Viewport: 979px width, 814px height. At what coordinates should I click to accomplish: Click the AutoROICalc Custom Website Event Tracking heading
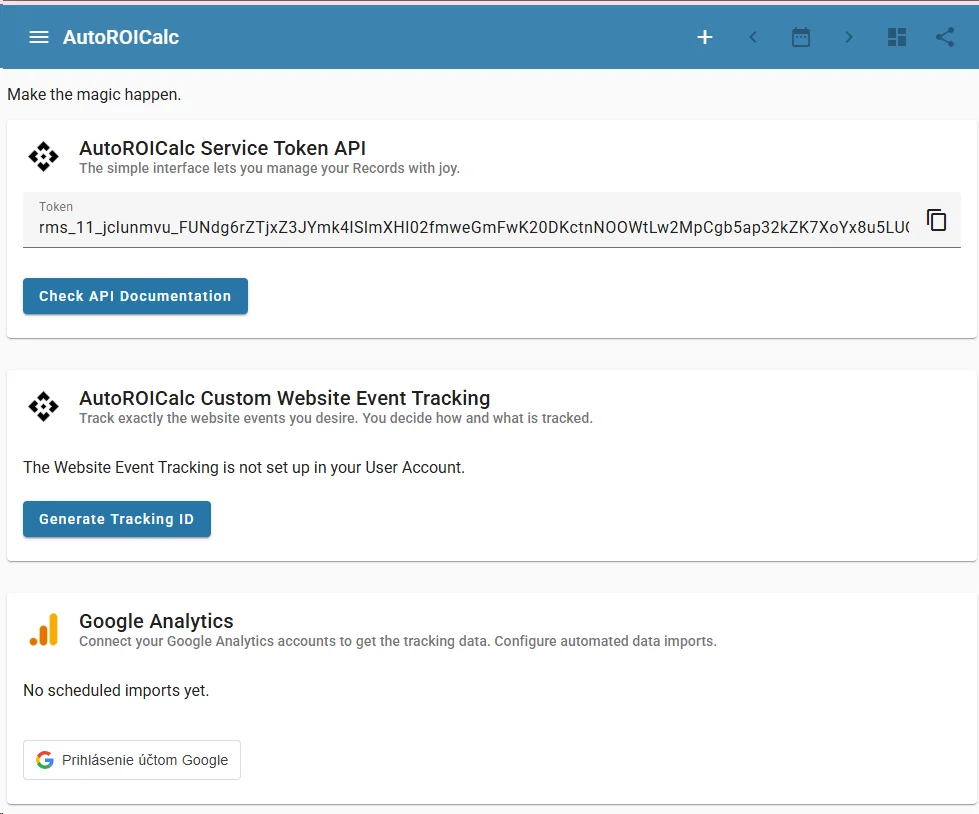coord(284,398)
